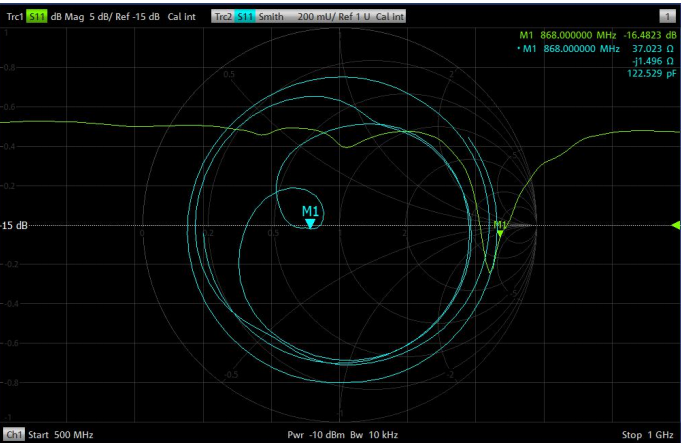Click 'Start 500 MHz' frequency field
Image resolution: width=681 pixels, height=443 pixels.
tap(61, 435)
